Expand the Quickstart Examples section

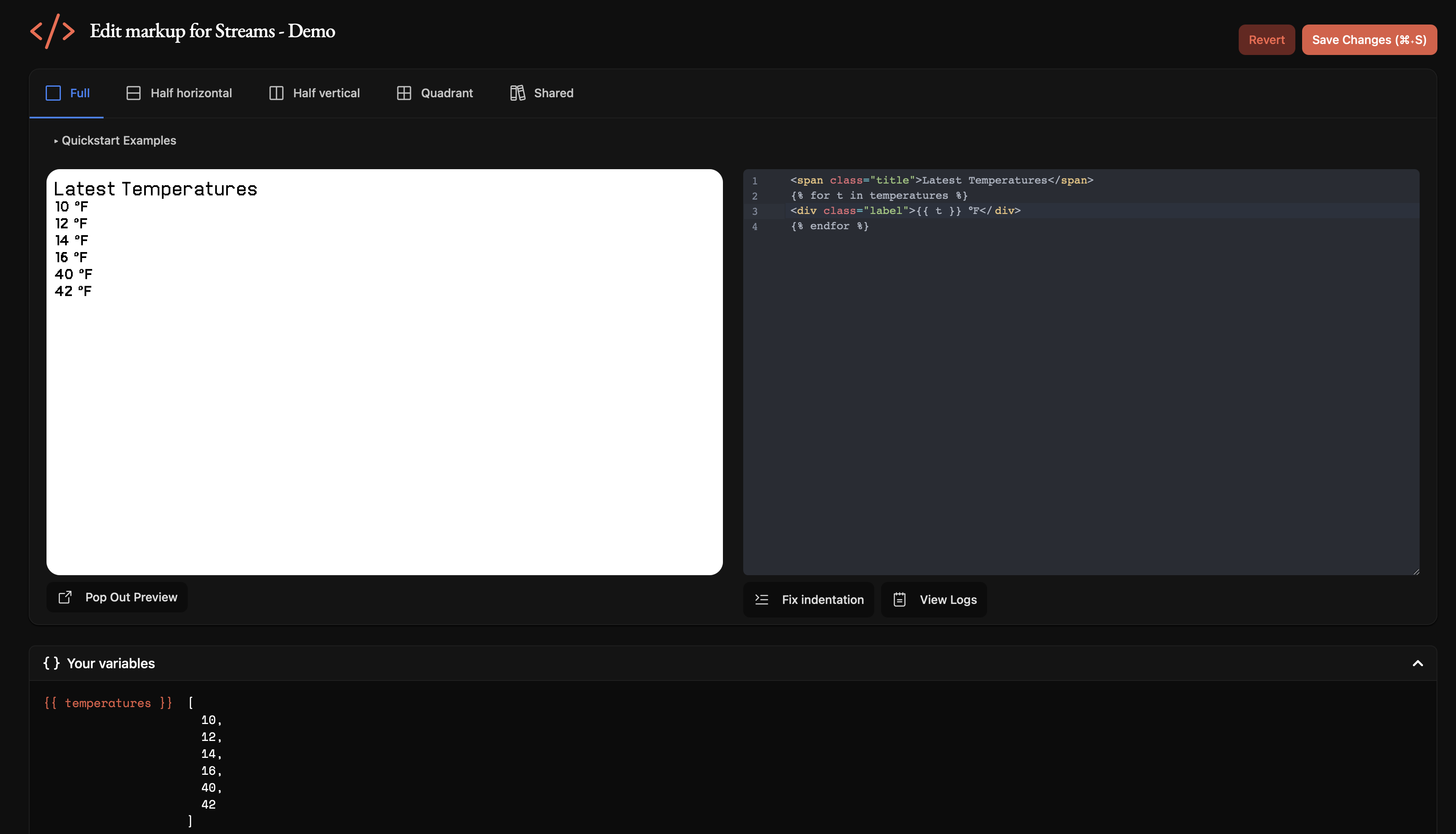coord(115,140)
